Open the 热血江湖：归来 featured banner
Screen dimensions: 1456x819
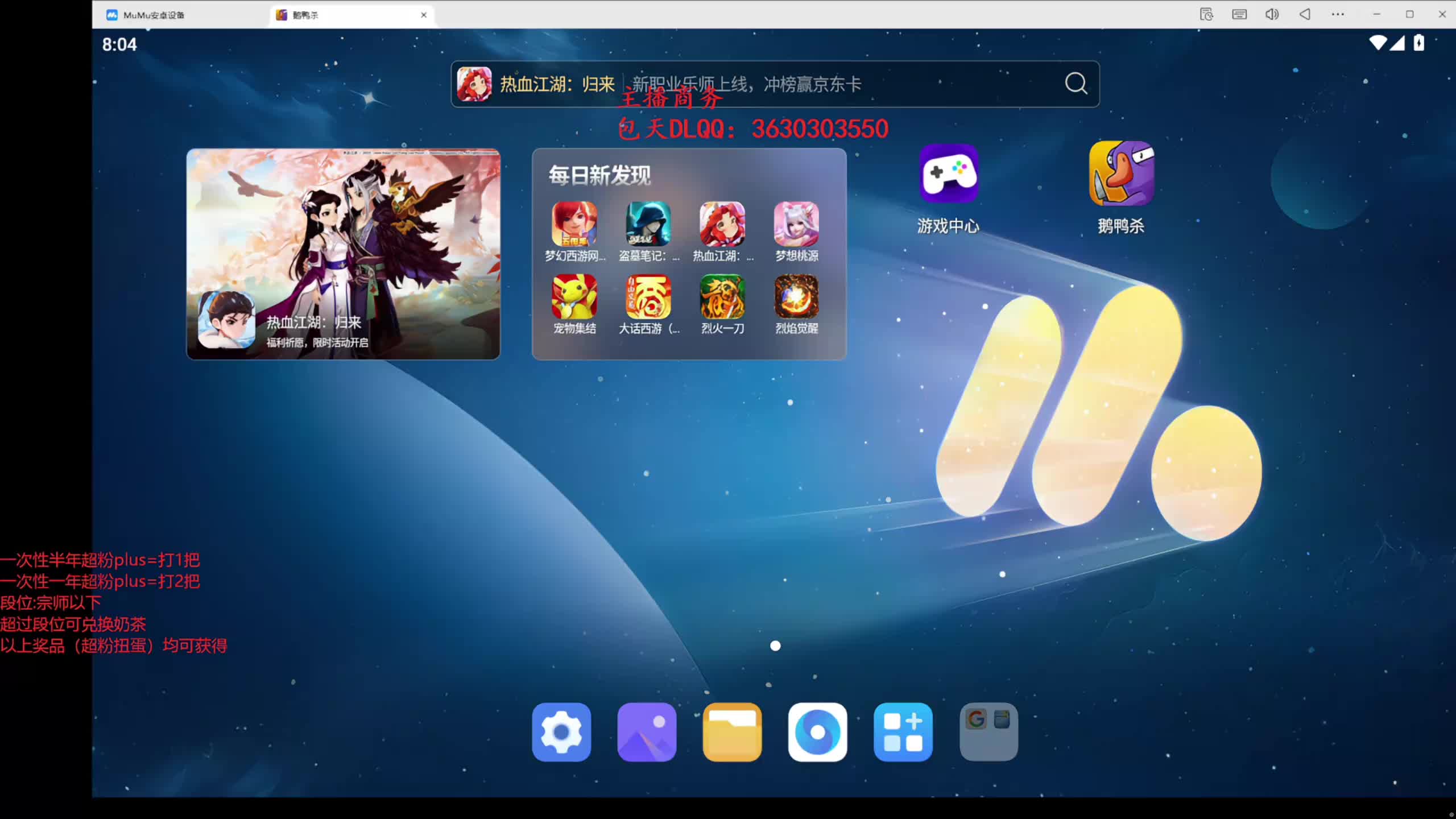click(343, 254)
